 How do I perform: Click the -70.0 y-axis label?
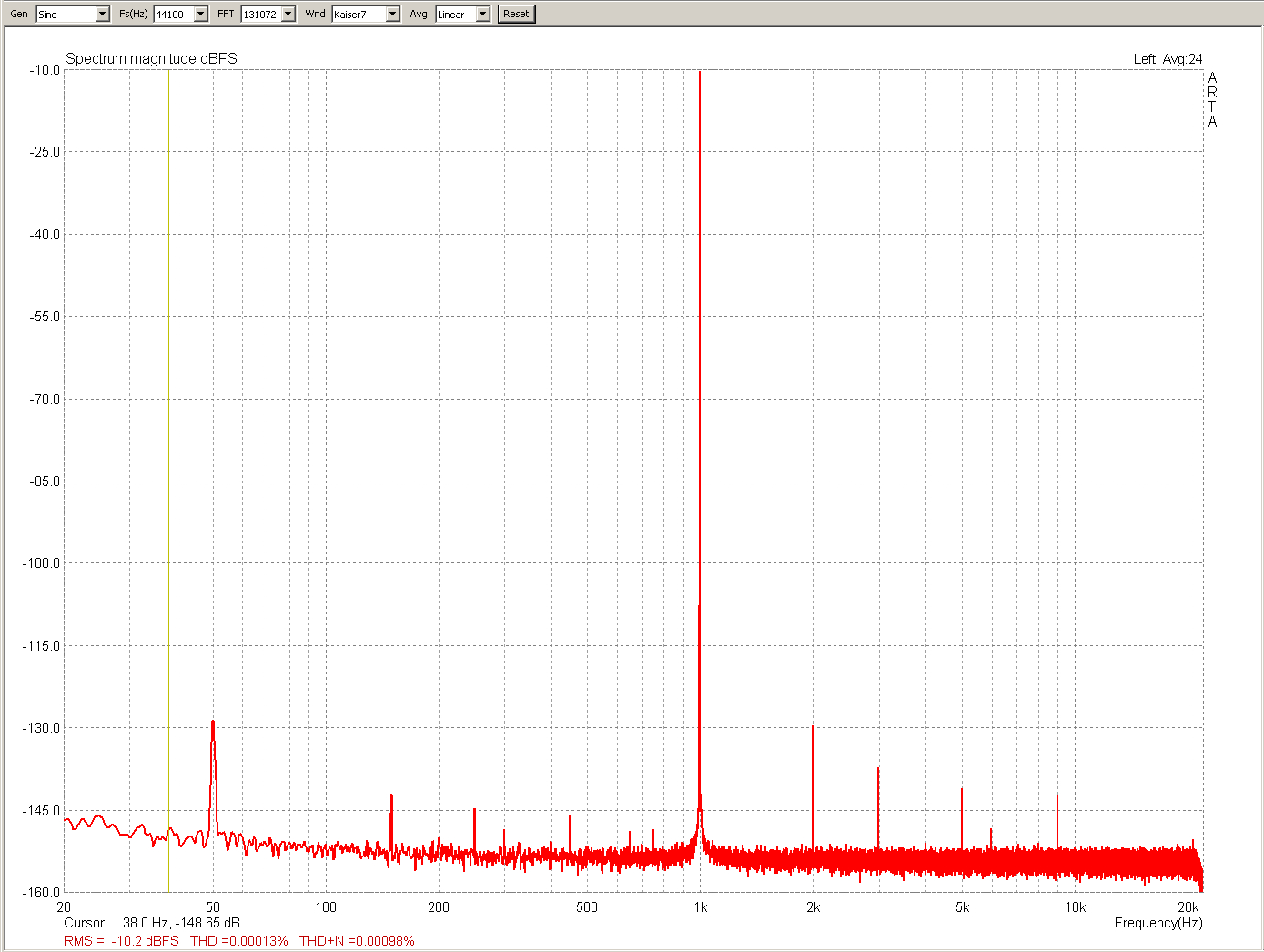(x=44, y=400)
